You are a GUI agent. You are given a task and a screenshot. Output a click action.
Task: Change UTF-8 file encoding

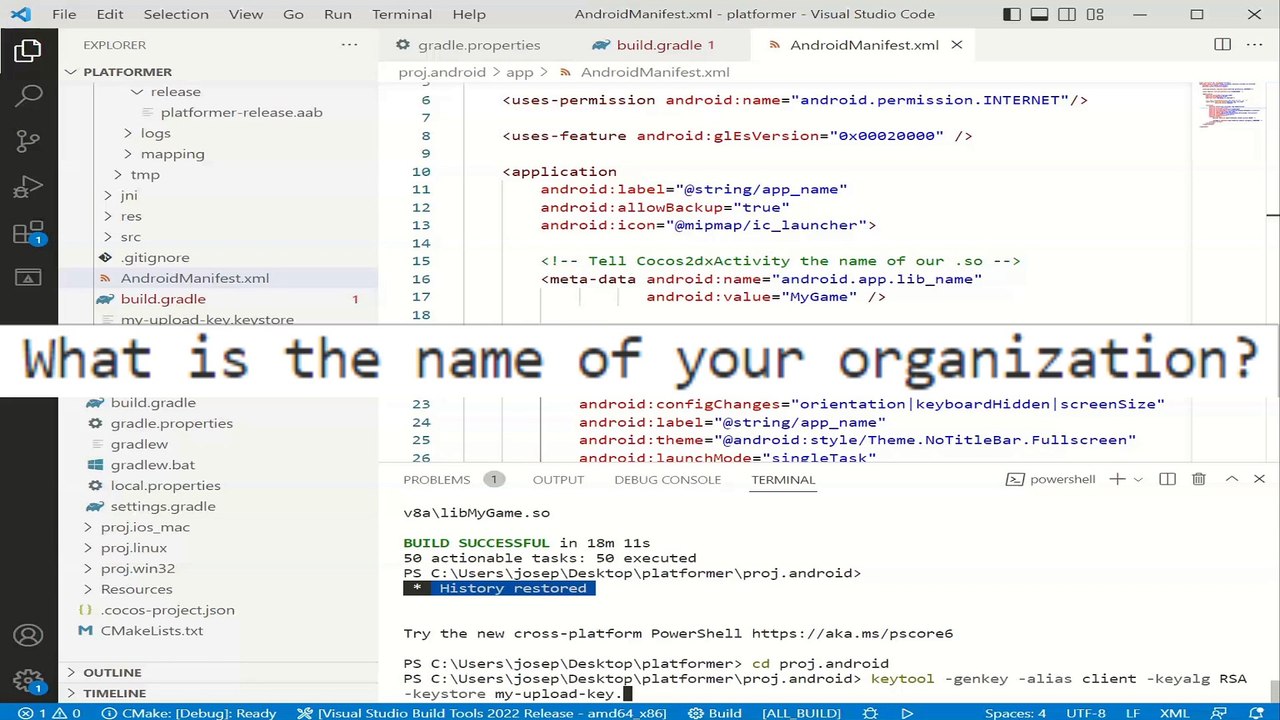coord(1085,713)
